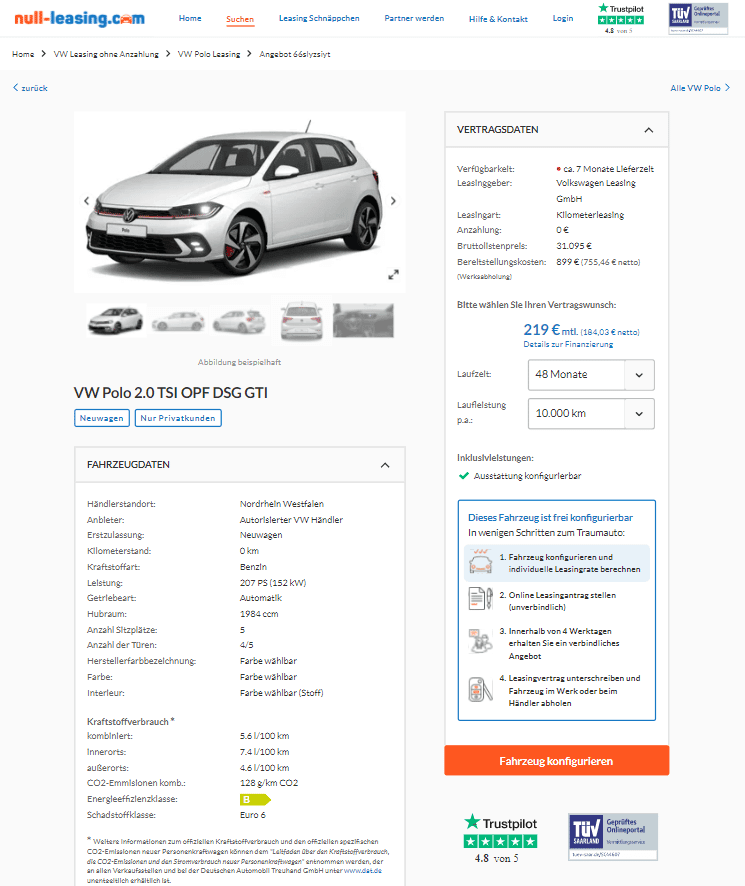
Task: Click 'Abbildung beispielhaft' caption
Action: 239,362
